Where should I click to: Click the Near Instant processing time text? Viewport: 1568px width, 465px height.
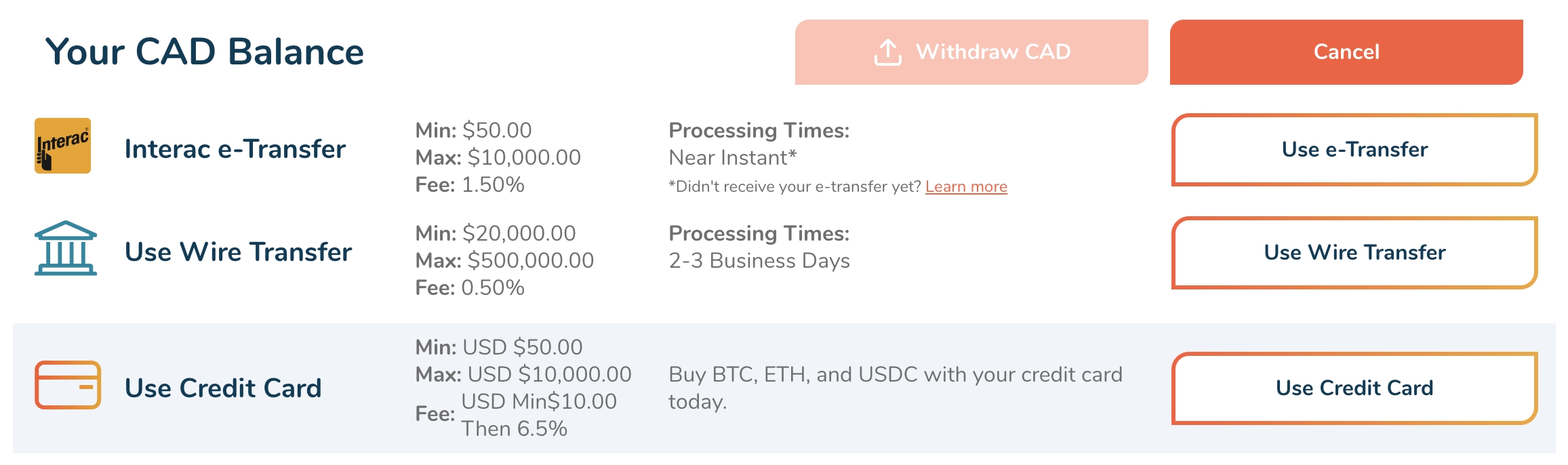733,158
